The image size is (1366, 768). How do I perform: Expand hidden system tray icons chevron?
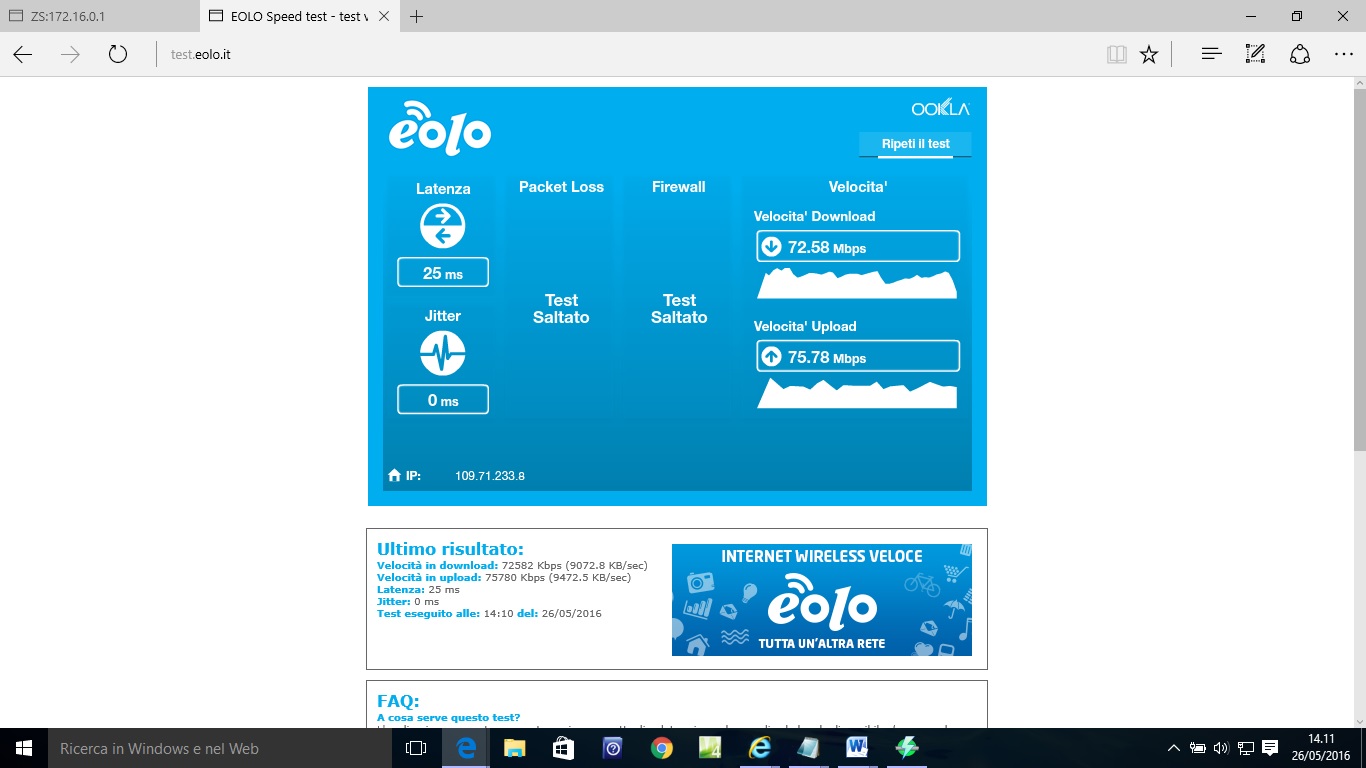tap(1173, 748)
